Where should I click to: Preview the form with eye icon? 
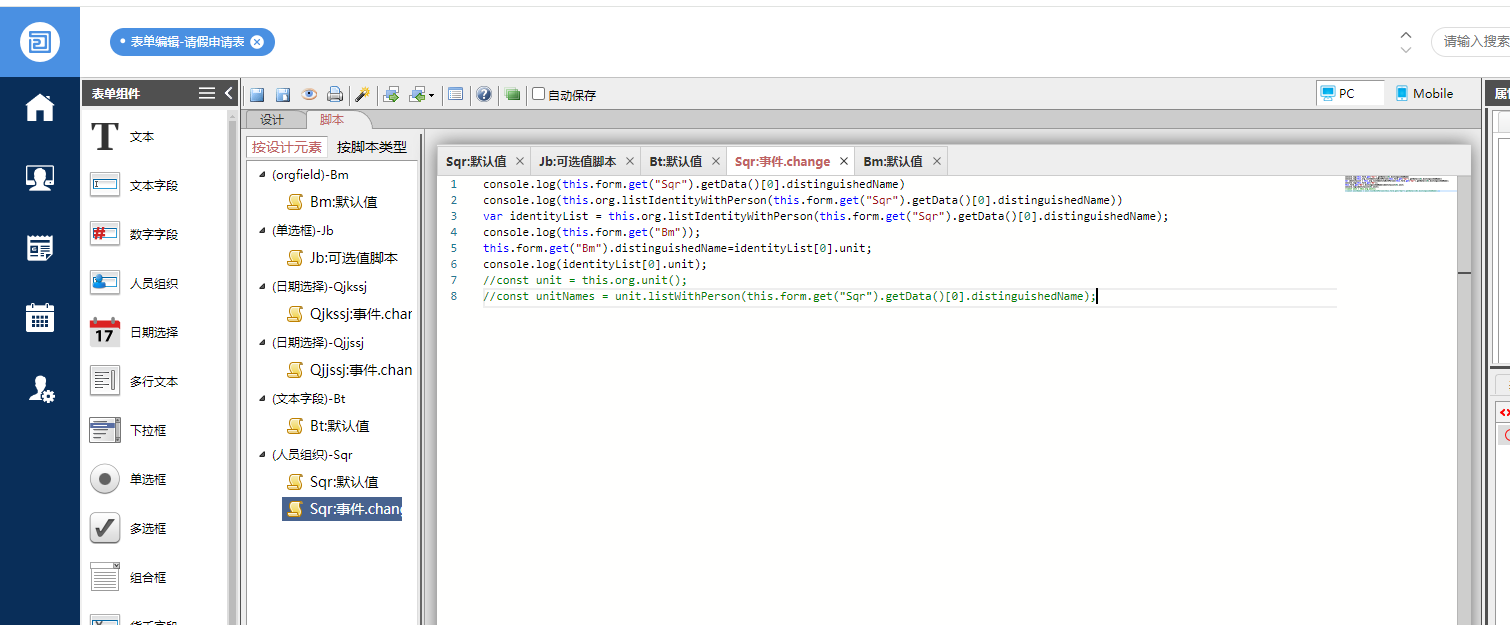[x=309, y=94]
